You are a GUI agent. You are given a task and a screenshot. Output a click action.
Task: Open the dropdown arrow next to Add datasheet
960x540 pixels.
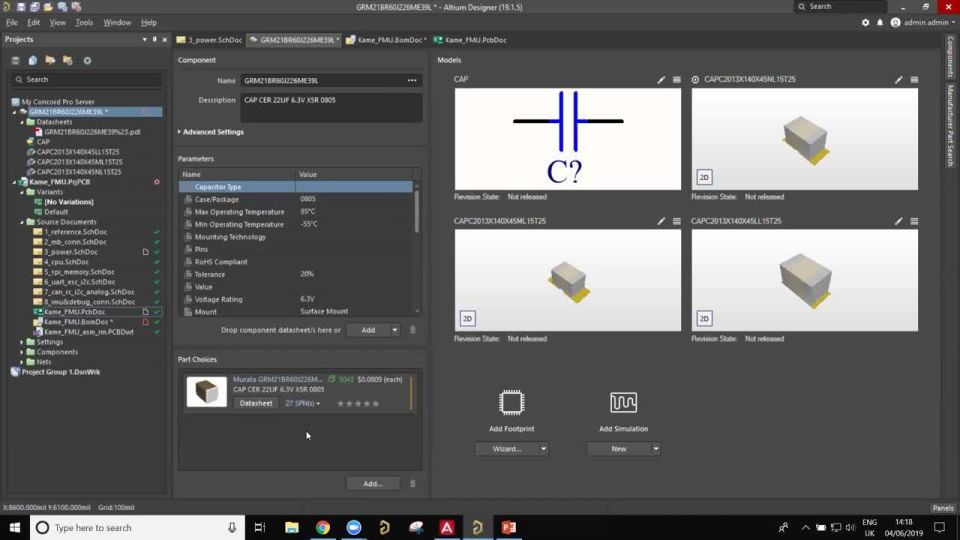[x=395, y=330]
